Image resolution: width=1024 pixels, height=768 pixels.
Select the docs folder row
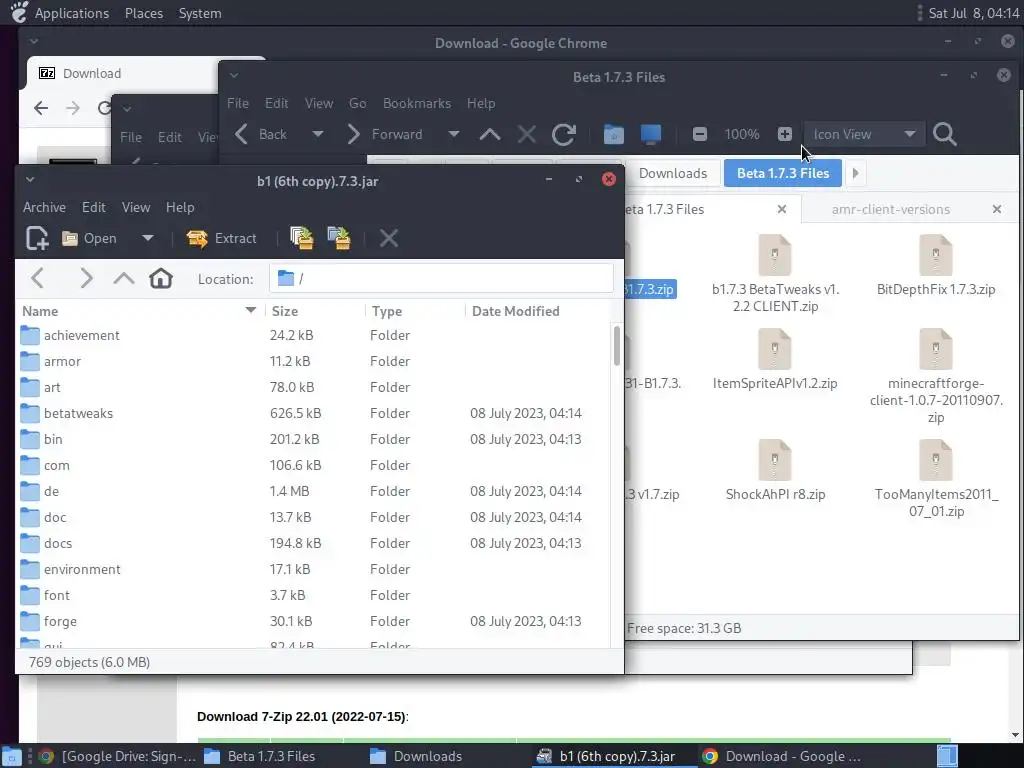pos(313,543)
